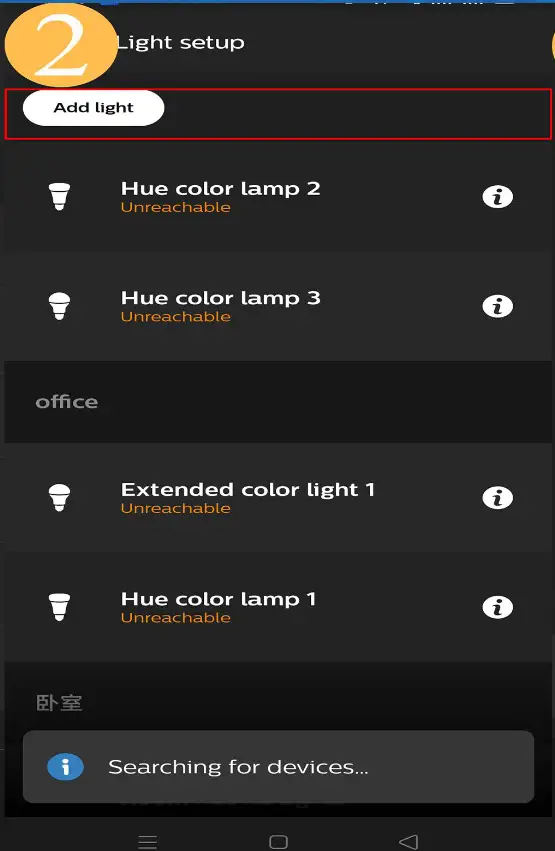
Task: Tap the bulb icon of Hue color lamp 3
Action: (x=59, y=306)
